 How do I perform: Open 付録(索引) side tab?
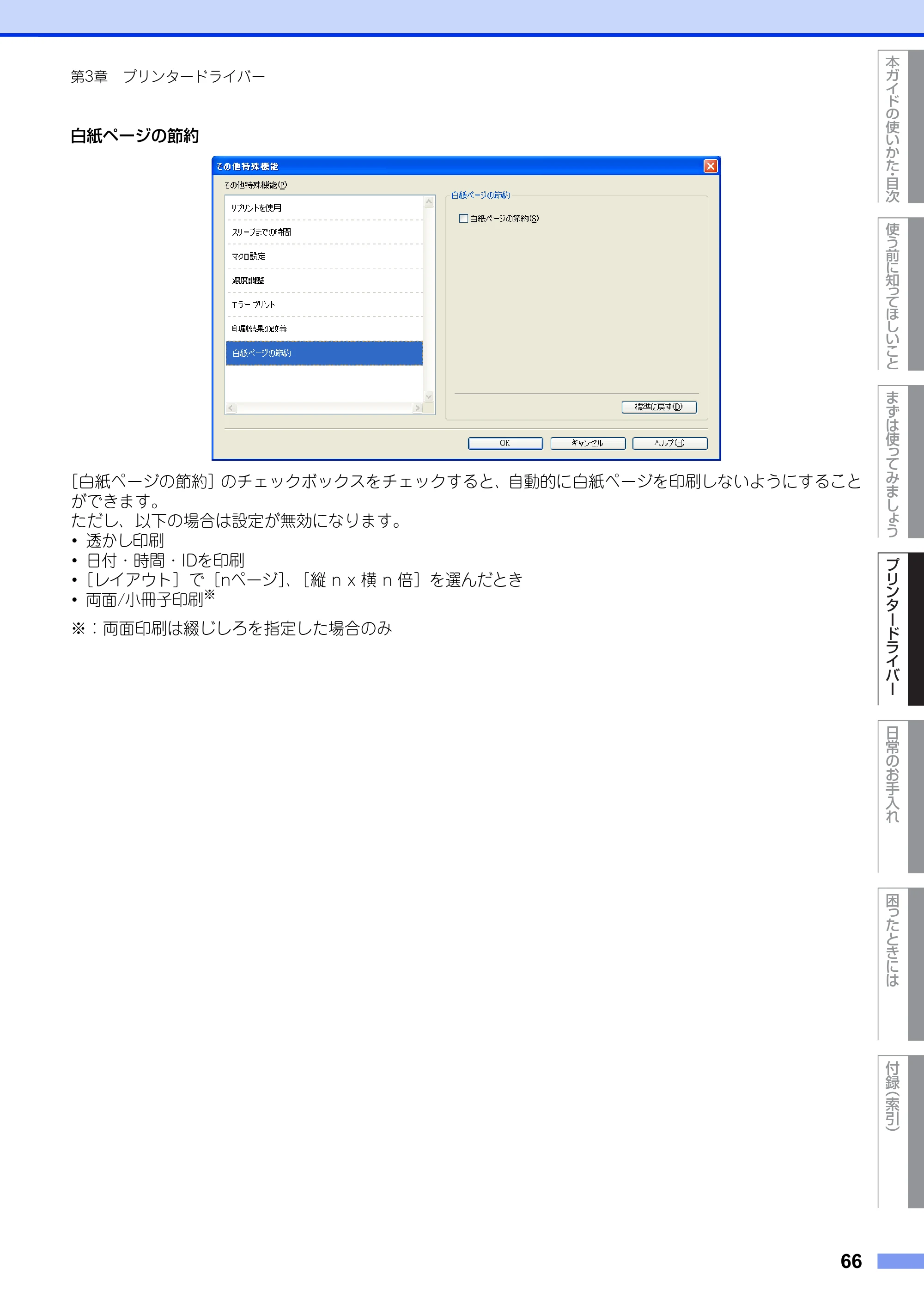900,1132
